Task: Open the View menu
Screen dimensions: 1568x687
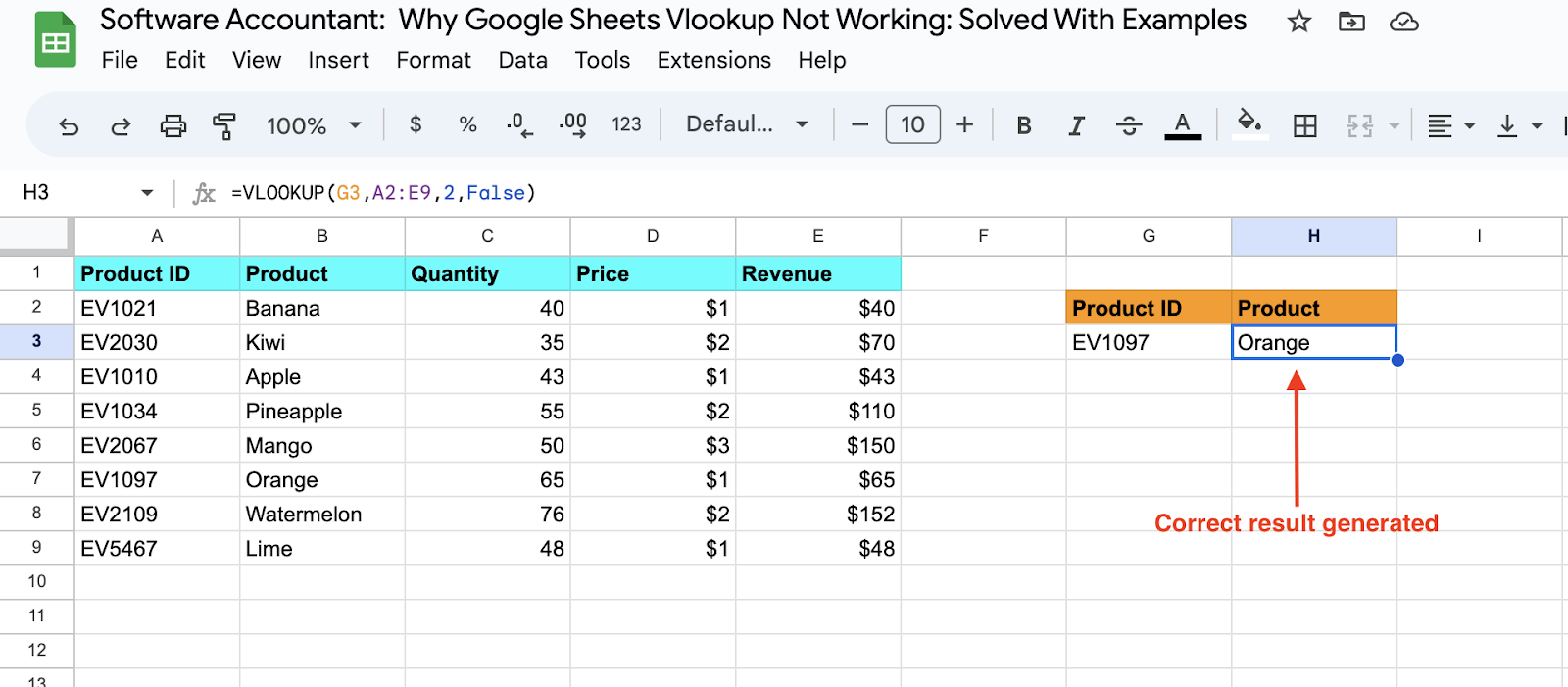Action: tap(257, 61)
